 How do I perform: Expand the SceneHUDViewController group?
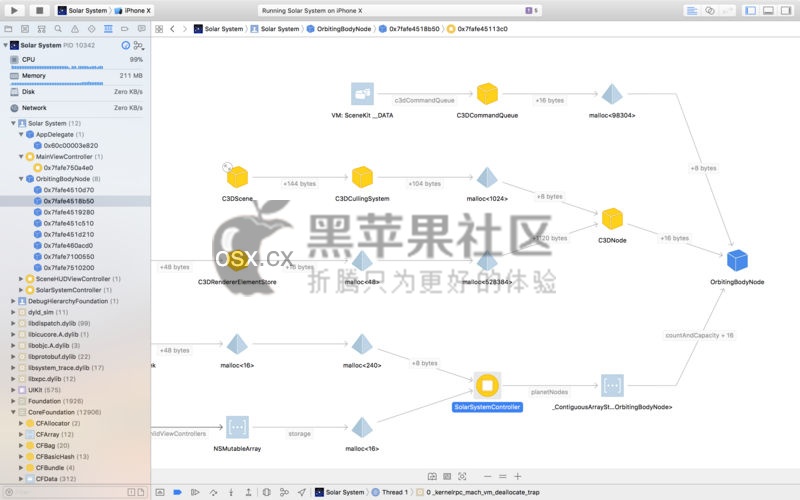click(21, 279)
